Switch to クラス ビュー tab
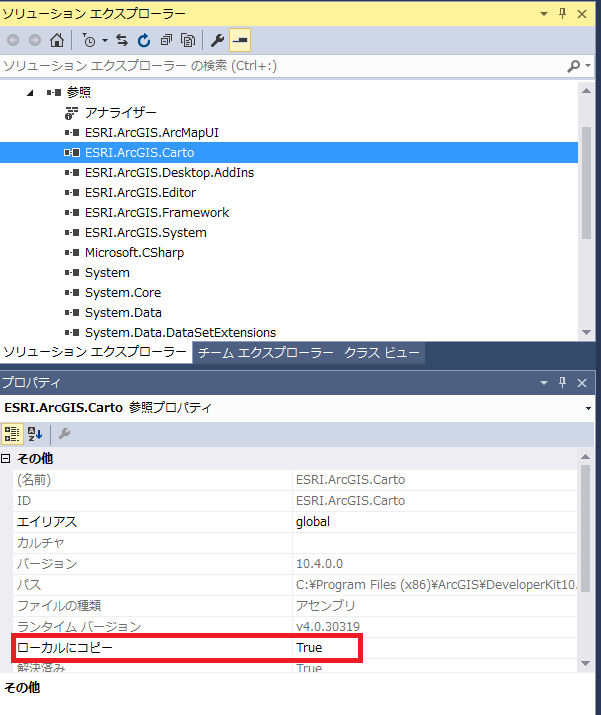Image resolution: width=601 pixels, height=715 pixels. point(382,353)
